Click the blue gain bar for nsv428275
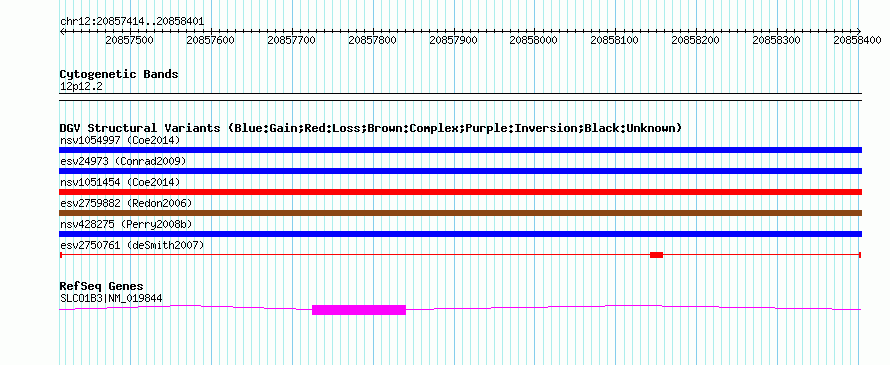This screenshot has width=890, height=365. pyautogui.click(x=461, y=234)
